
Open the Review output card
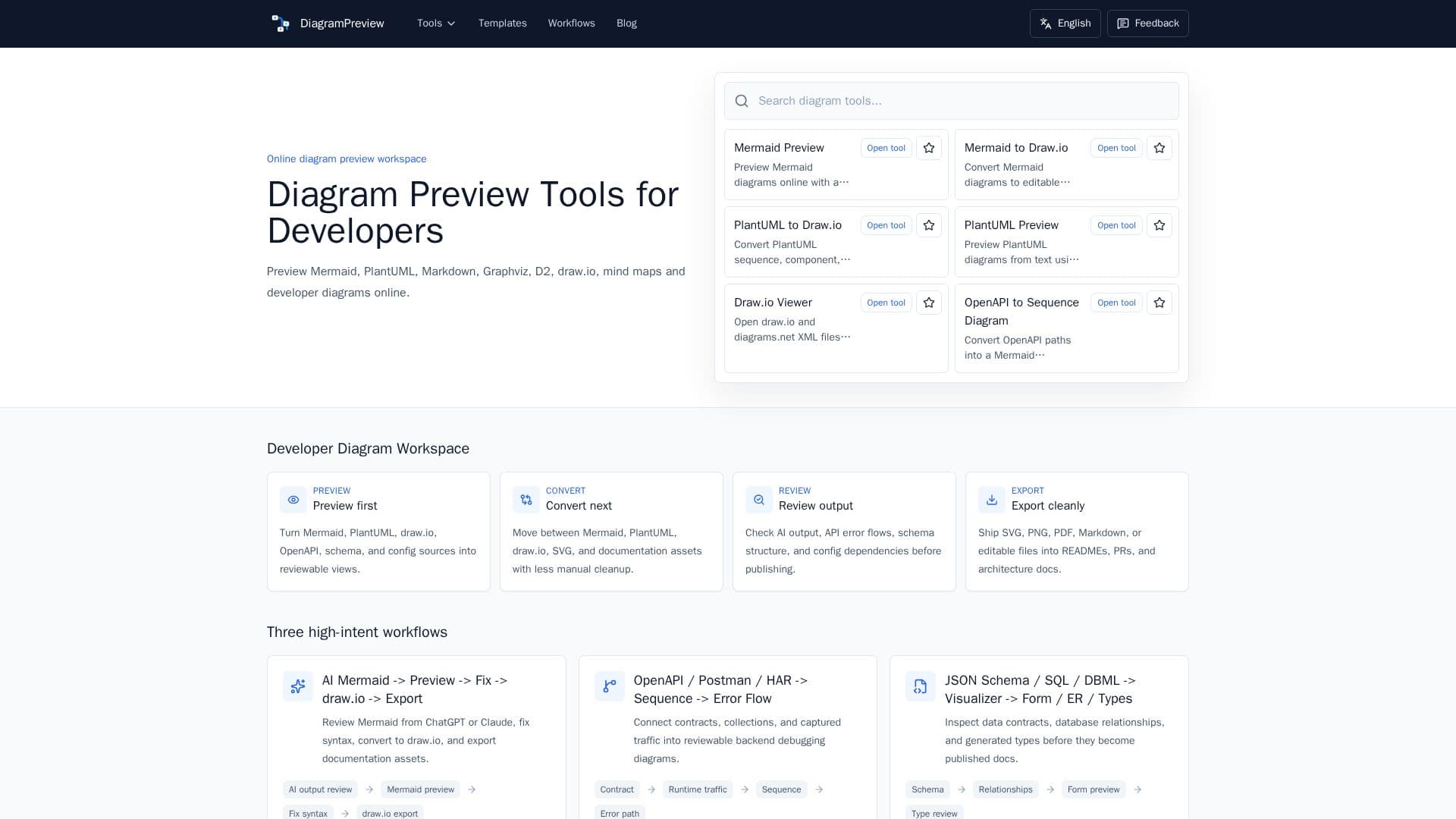pyautogui.click(x=844, y=532)
